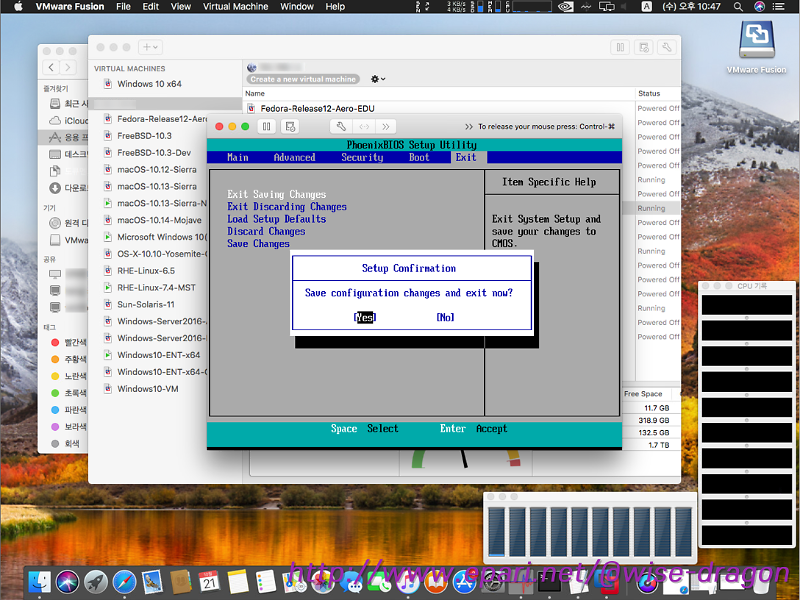Open the plus add dropdown in Library
Image resolution: width=800 pixels, height=600 pixels.
point(151,47)
